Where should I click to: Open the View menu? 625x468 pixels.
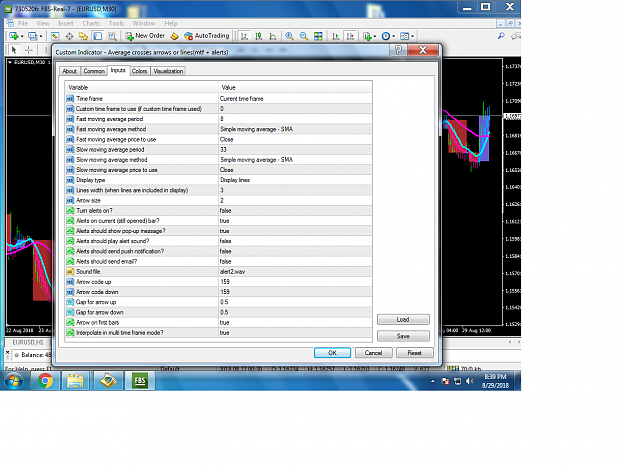tap(43, 23)
